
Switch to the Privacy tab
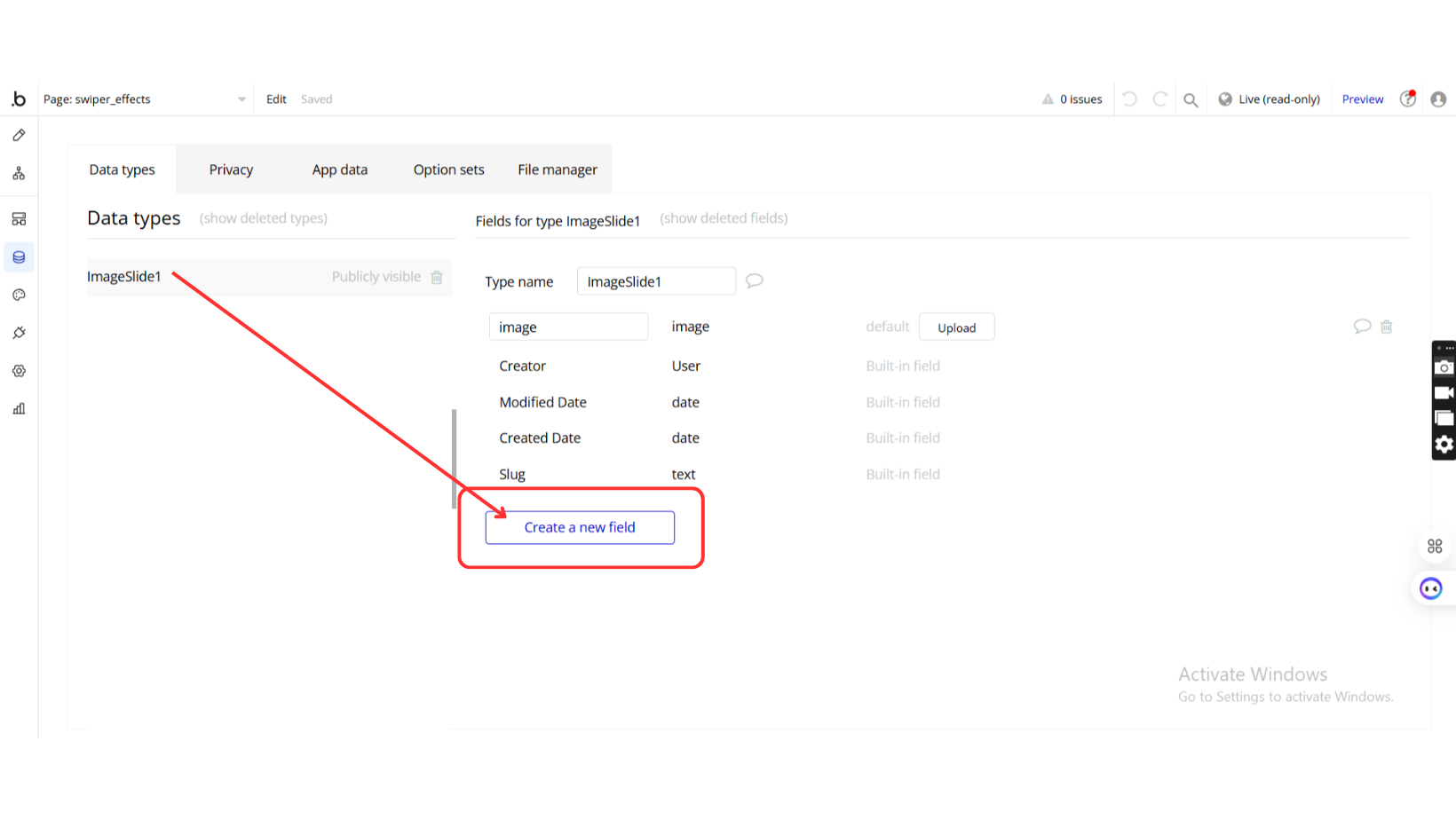231,170
